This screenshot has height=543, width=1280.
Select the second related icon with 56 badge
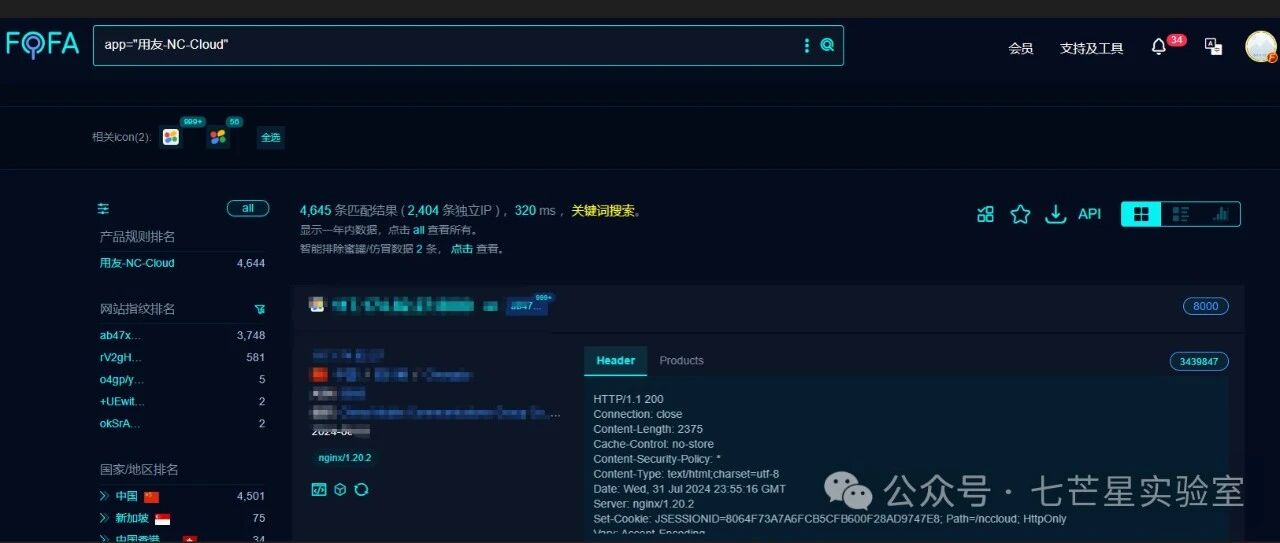217,137
